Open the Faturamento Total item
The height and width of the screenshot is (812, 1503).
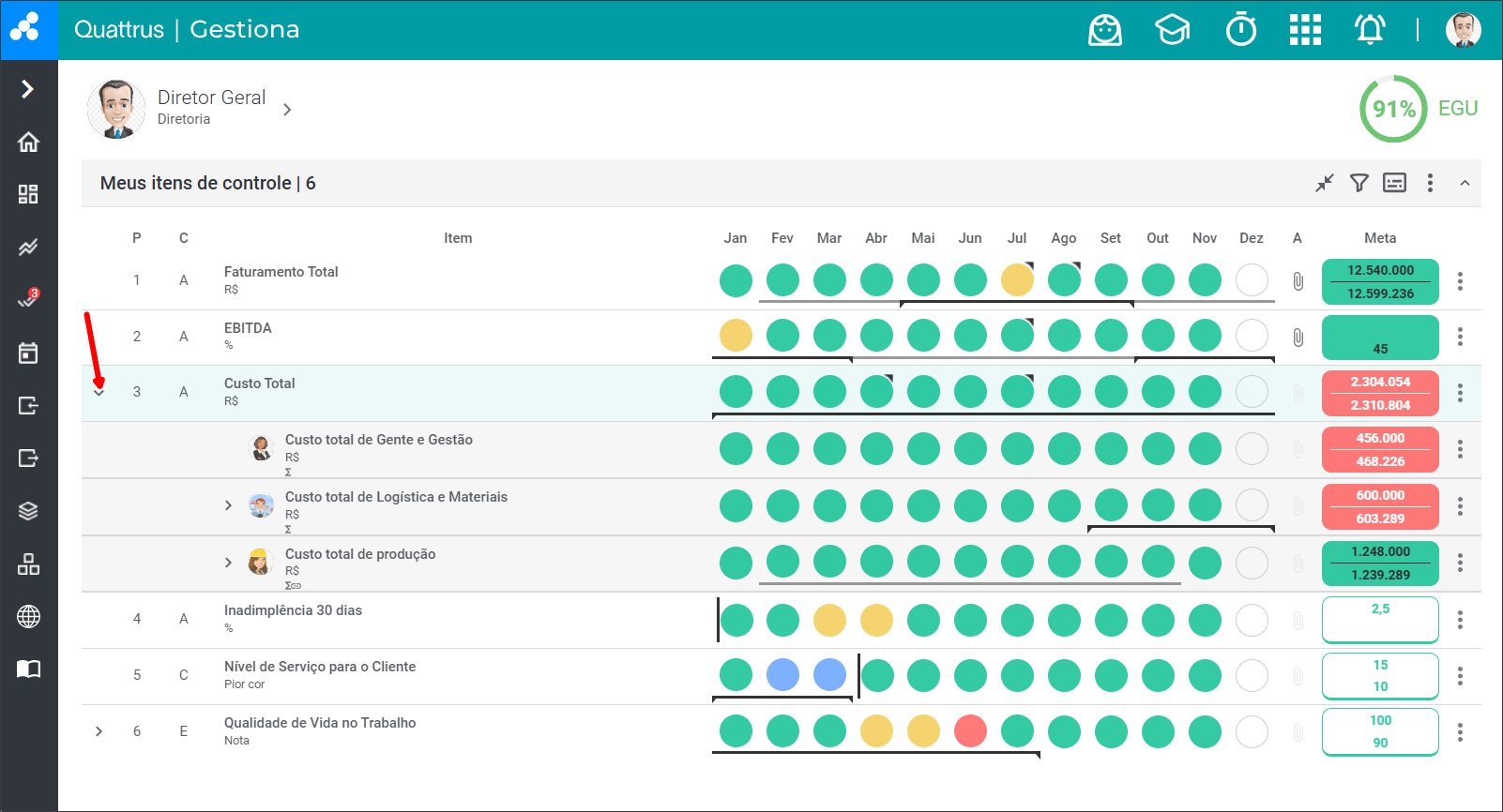[x=281, y=272]
